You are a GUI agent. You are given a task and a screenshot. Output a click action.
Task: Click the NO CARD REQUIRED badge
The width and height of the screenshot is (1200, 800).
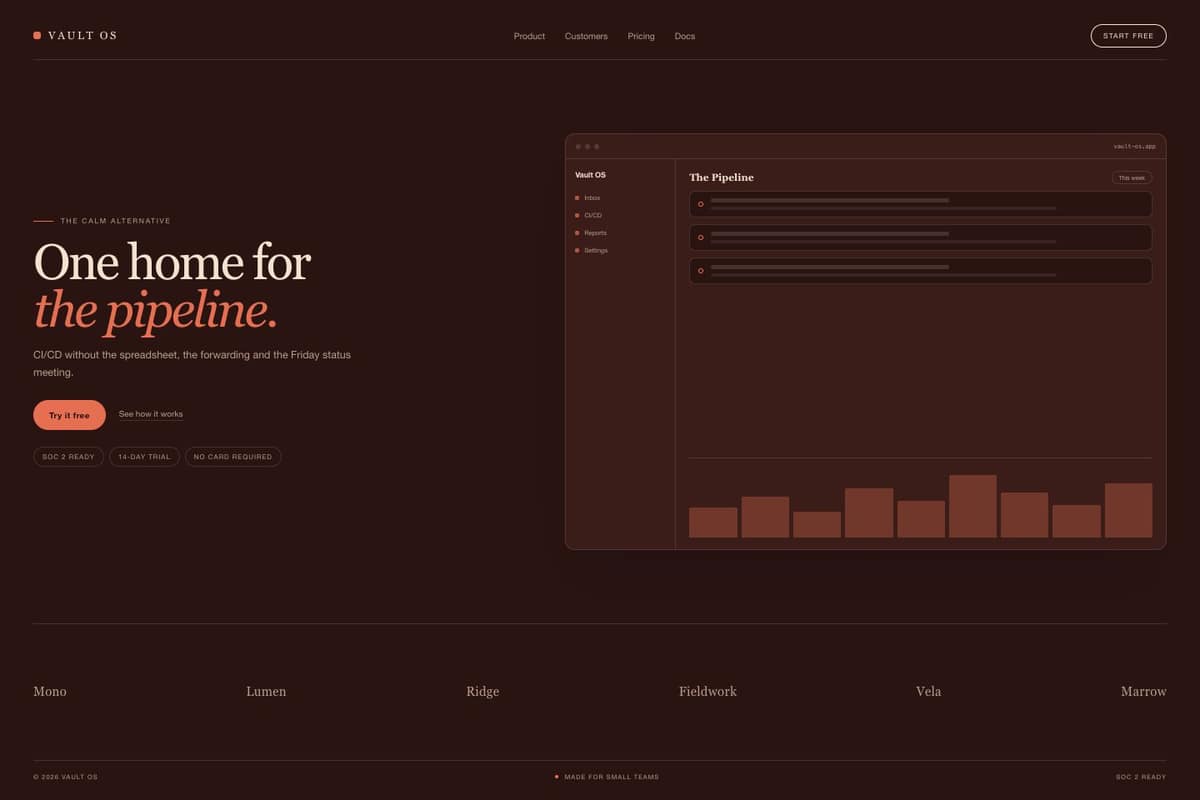233,457
